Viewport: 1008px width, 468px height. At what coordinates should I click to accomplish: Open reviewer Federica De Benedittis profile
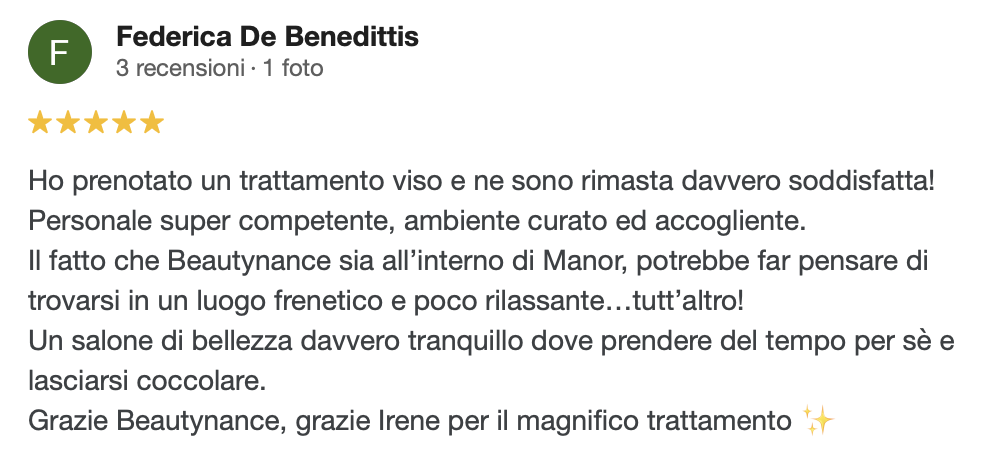click(x=267, y=38)
